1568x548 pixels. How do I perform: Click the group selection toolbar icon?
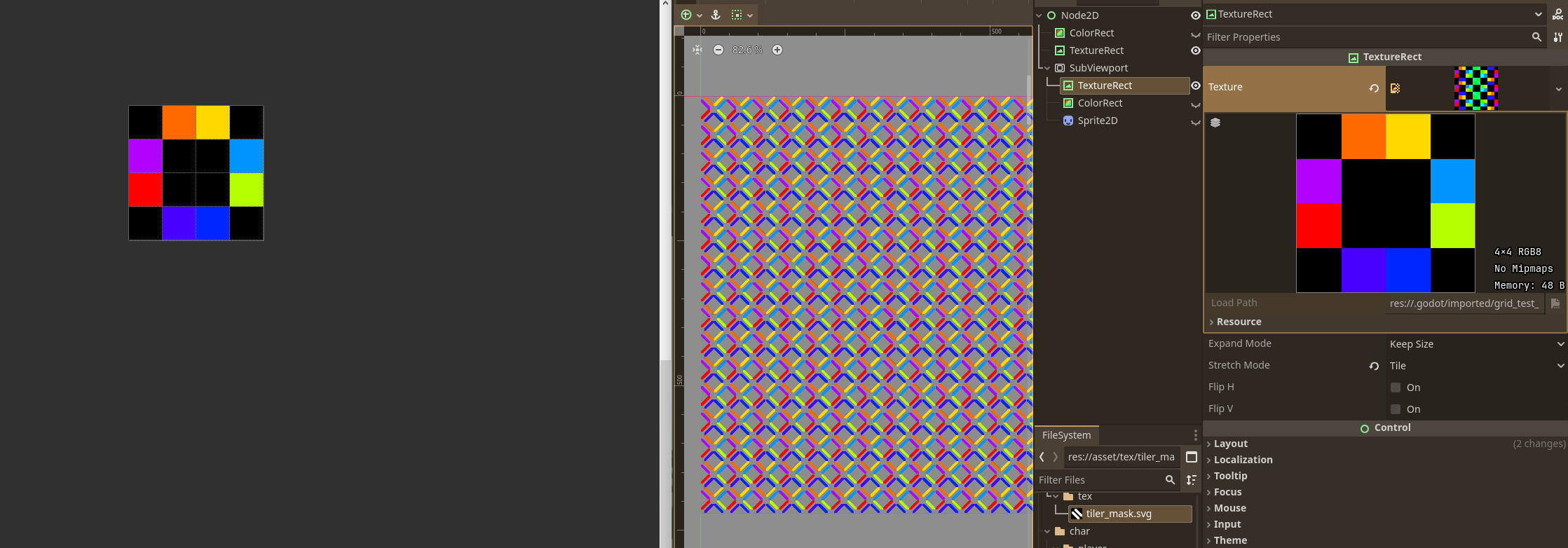coord(737,15)
